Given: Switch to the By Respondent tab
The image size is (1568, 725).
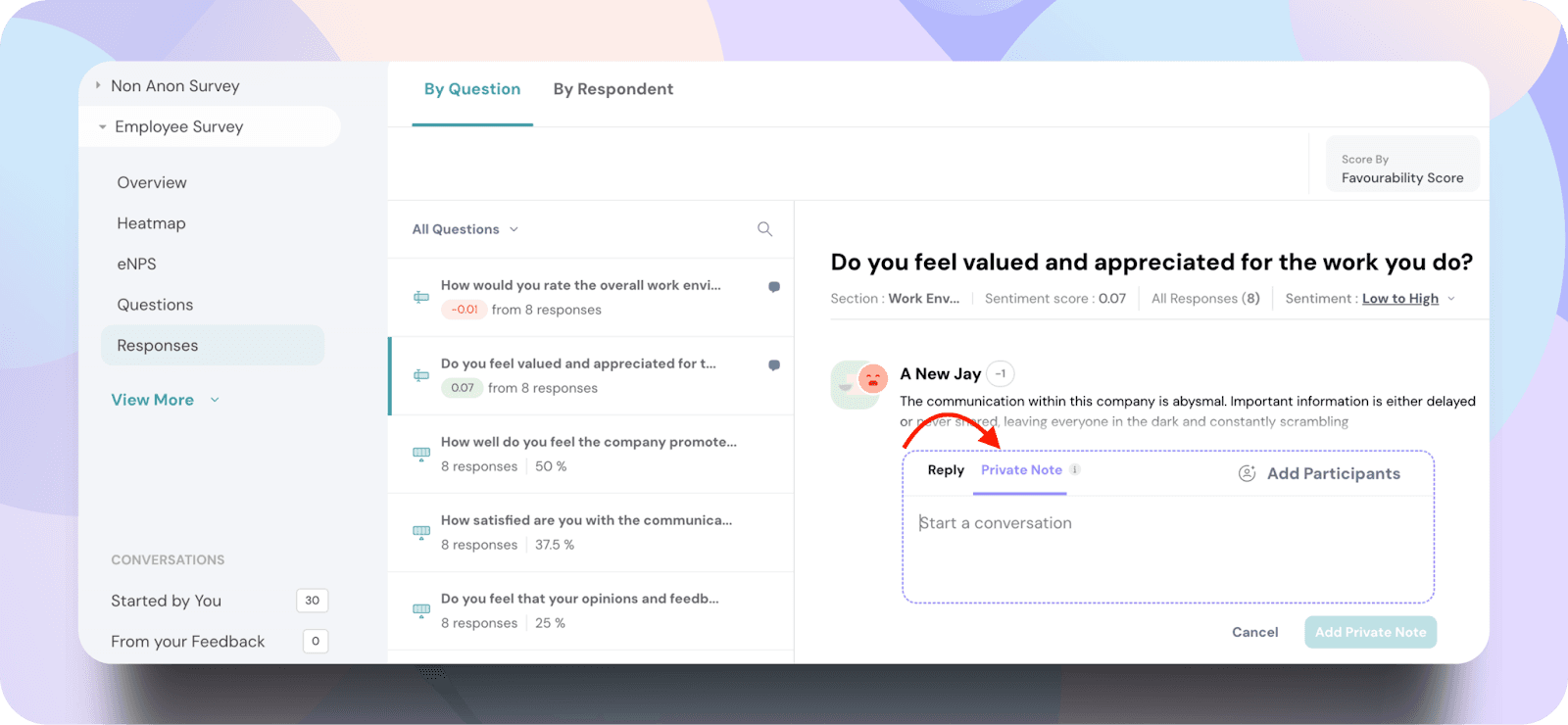Looking at the screenshot, I should pyautogui.click(x=612, y=89).
